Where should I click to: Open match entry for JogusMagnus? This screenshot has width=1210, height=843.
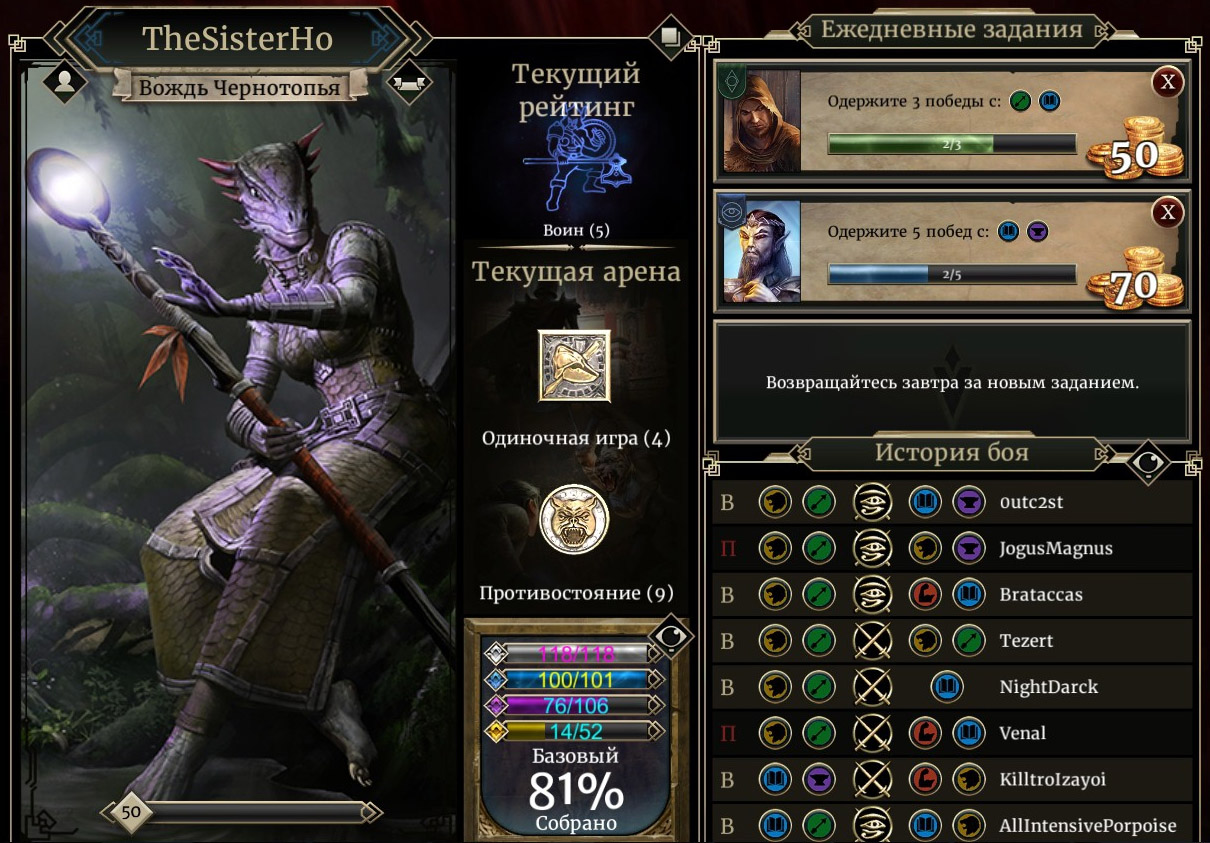coord(953,548)
